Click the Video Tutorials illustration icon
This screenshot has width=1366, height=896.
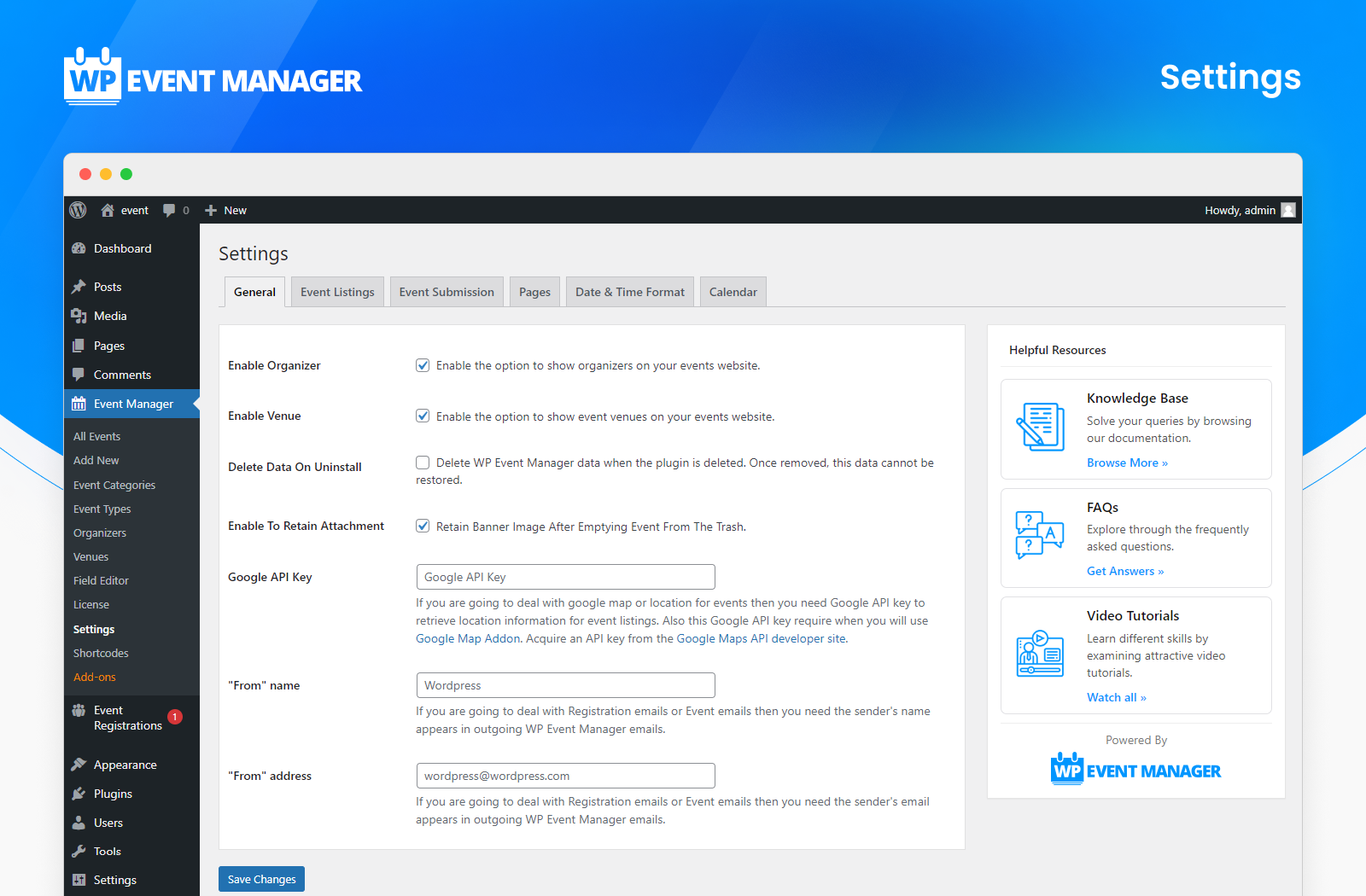[1040, 654]
